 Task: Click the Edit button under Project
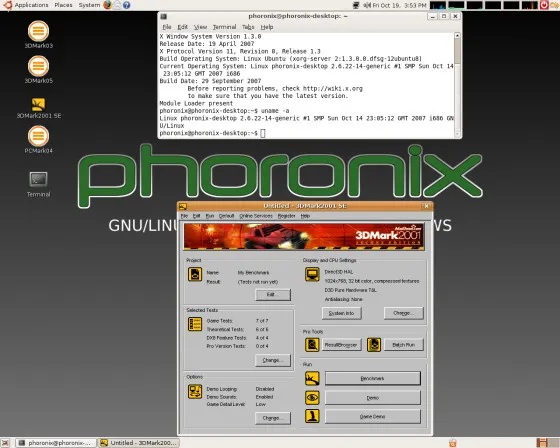pos(273,294)
